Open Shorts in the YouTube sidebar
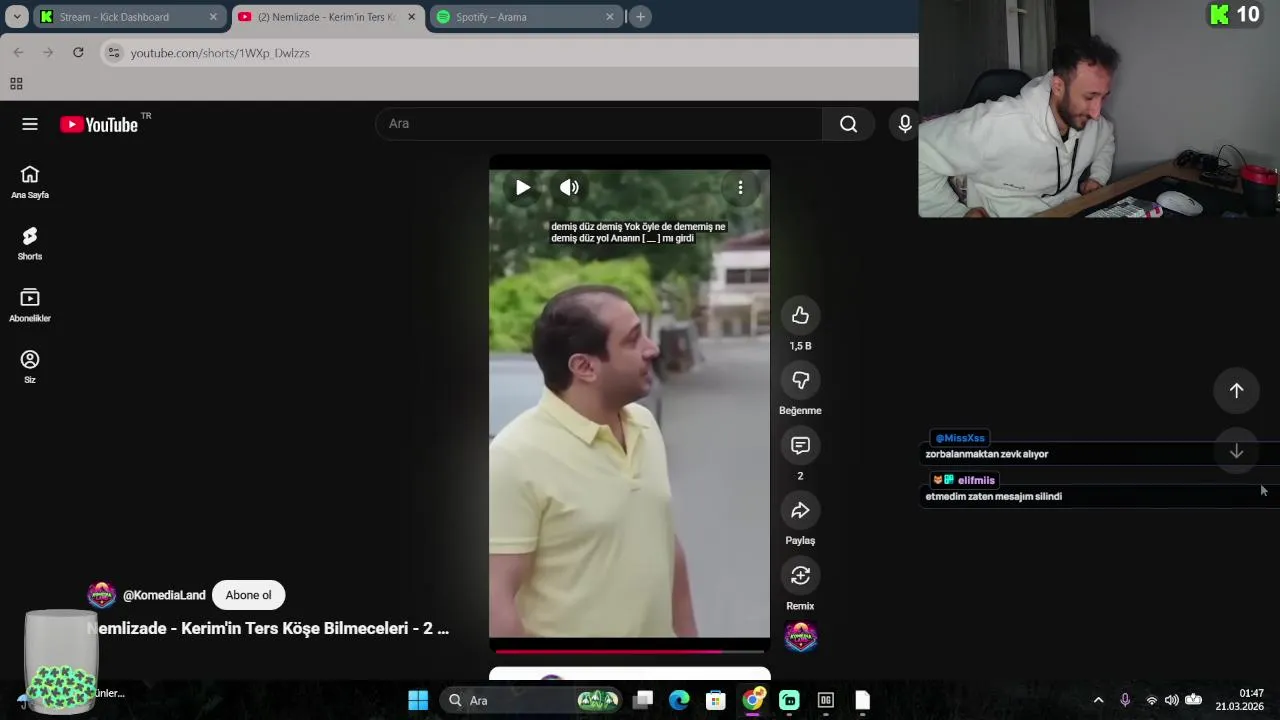 pos(30,243)
